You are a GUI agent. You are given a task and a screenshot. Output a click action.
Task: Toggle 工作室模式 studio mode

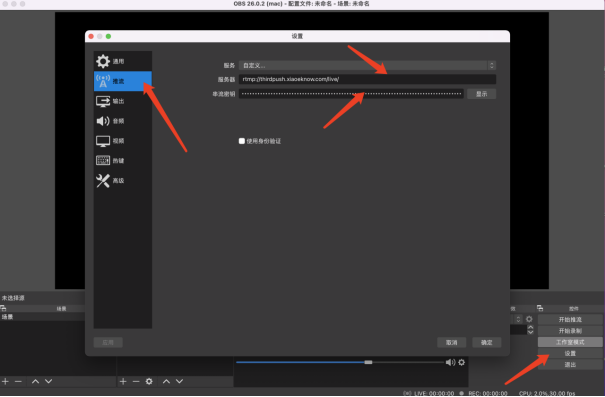tap(570, 342)
